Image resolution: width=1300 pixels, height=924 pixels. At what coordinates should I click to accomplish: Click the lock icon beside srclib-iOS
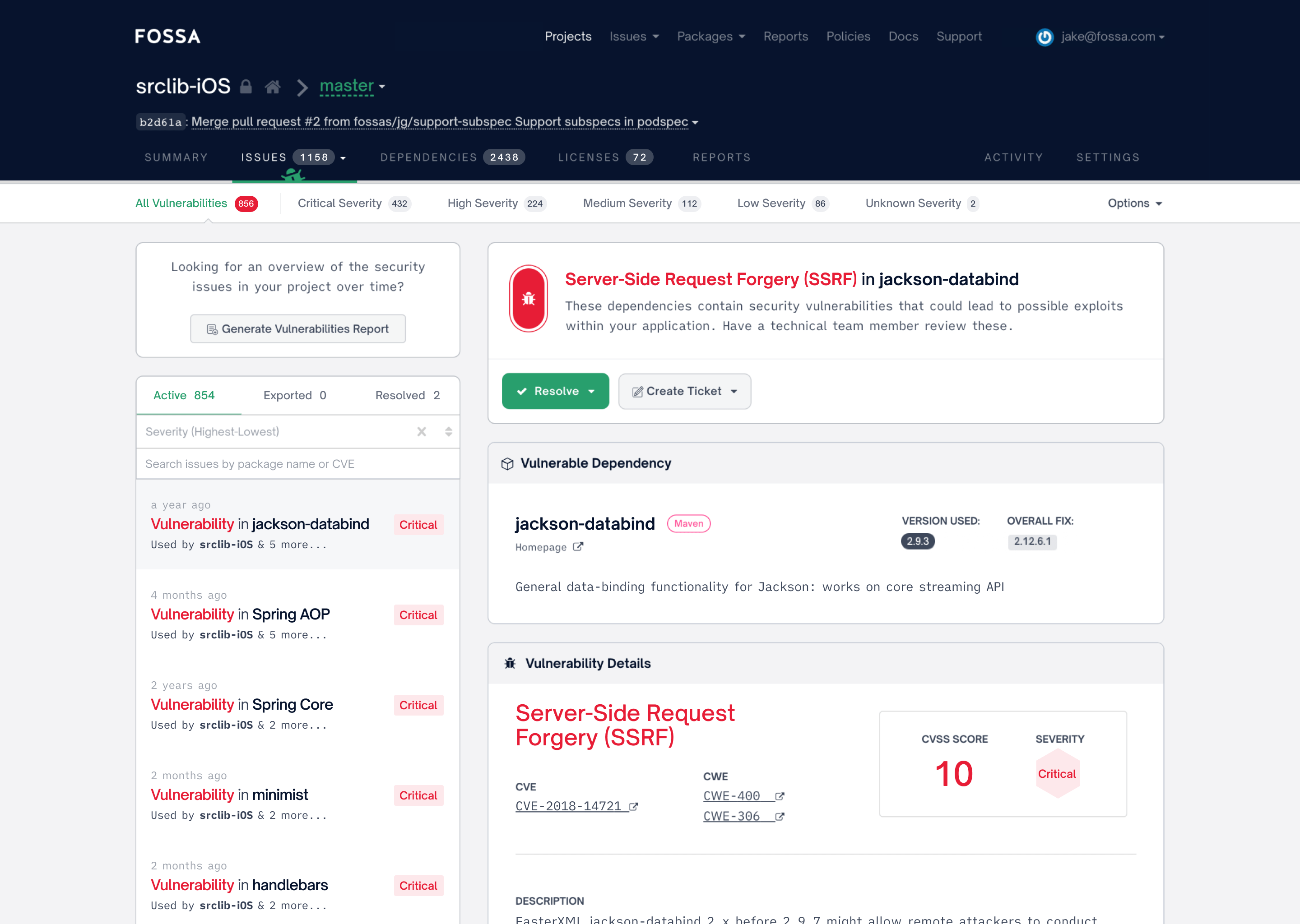tap(246, 87)
